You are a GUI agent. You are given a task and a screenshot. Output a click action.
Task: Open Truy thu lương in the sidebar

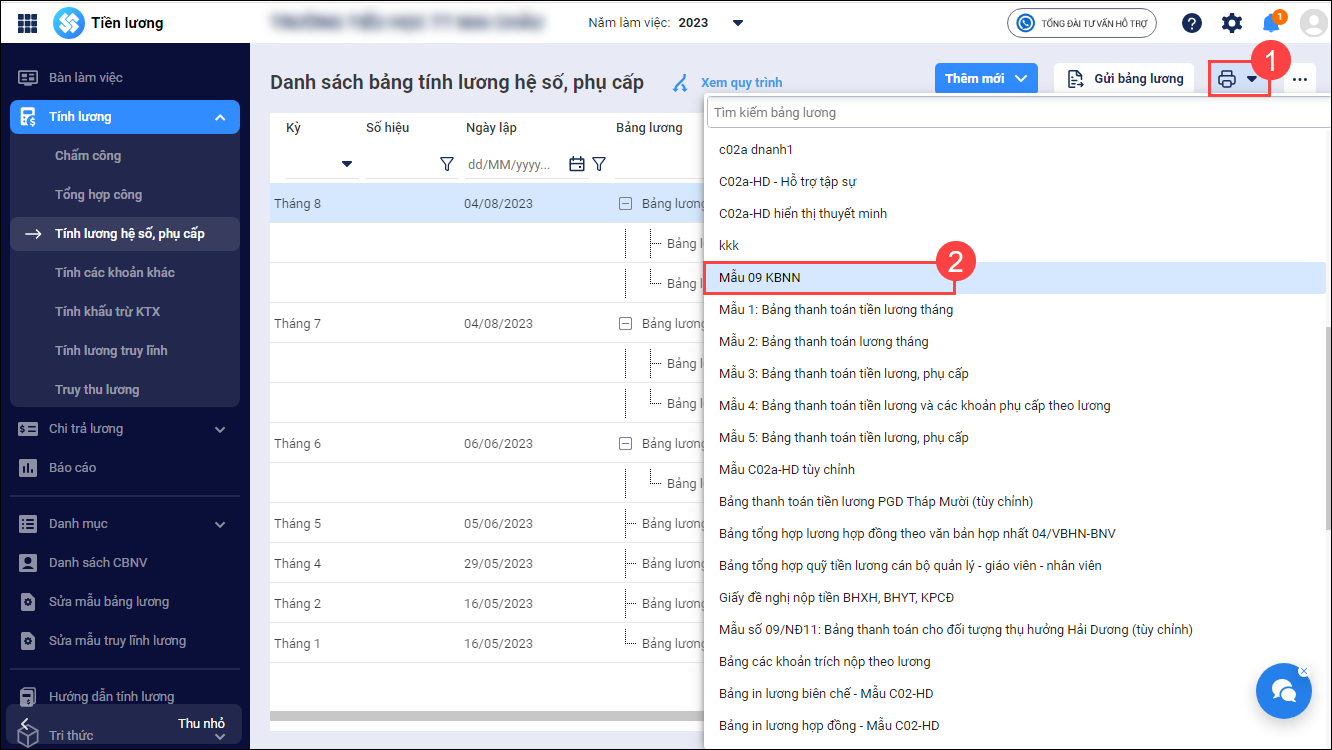(x=97, y=389)
